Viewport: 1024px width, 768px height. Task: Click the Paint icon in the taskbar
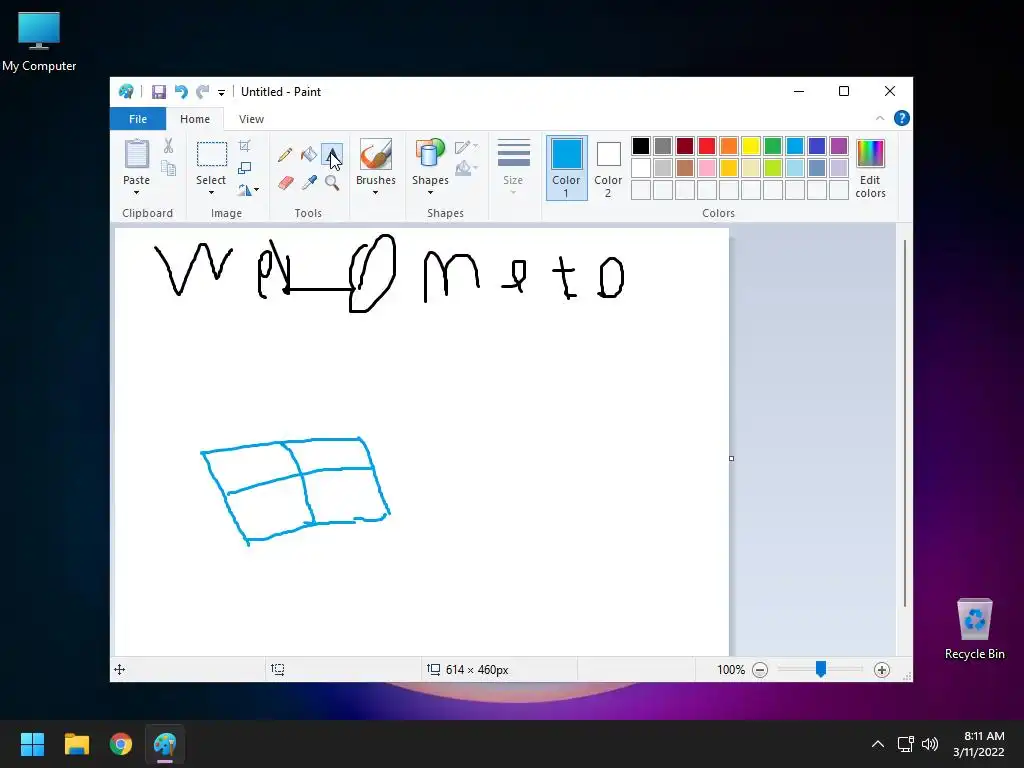[165, 744]
